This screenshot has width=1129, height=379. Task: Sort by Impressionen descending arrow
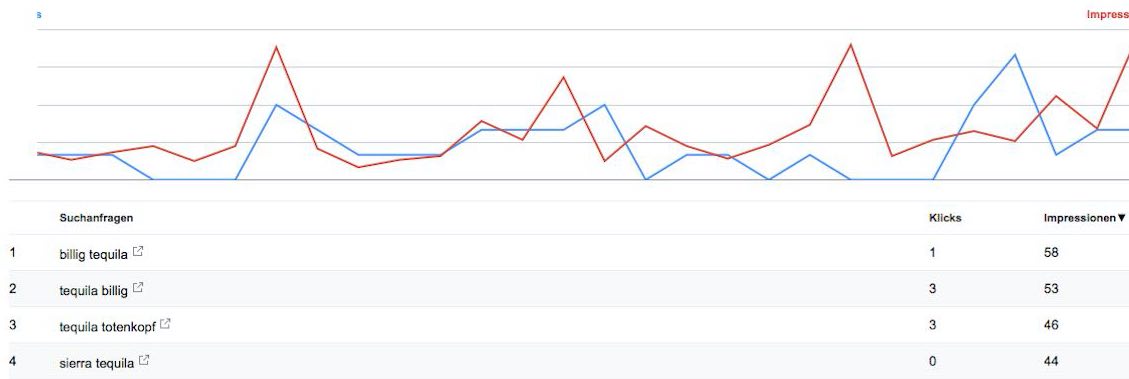pyautogui.click(x=1120, y=218)
